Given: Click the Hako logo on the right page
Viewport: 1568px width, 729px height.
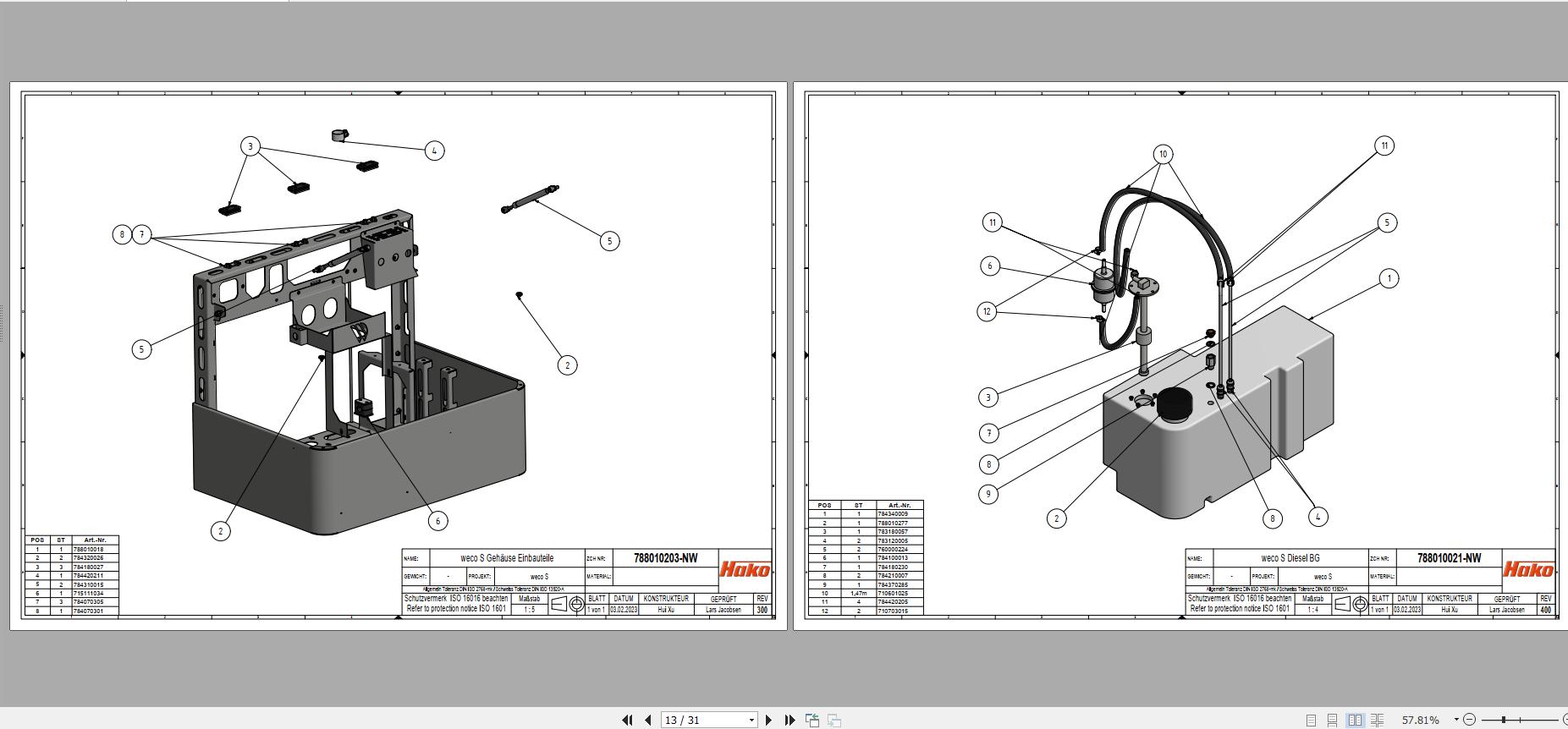Looking at the screenshot, I should point(1528,569).
